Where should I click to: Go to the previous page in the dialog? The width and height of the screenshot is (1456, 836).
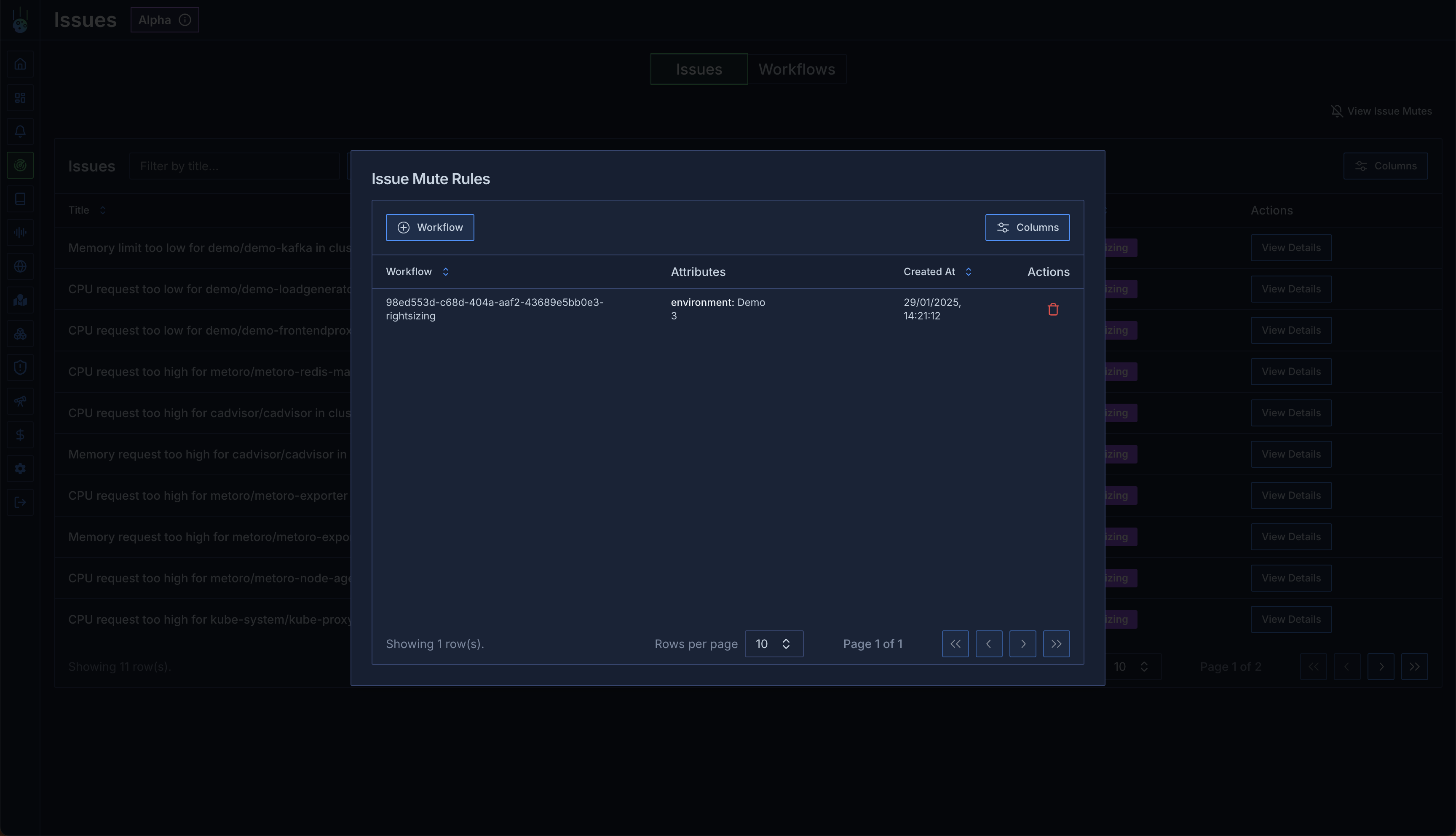988,644
